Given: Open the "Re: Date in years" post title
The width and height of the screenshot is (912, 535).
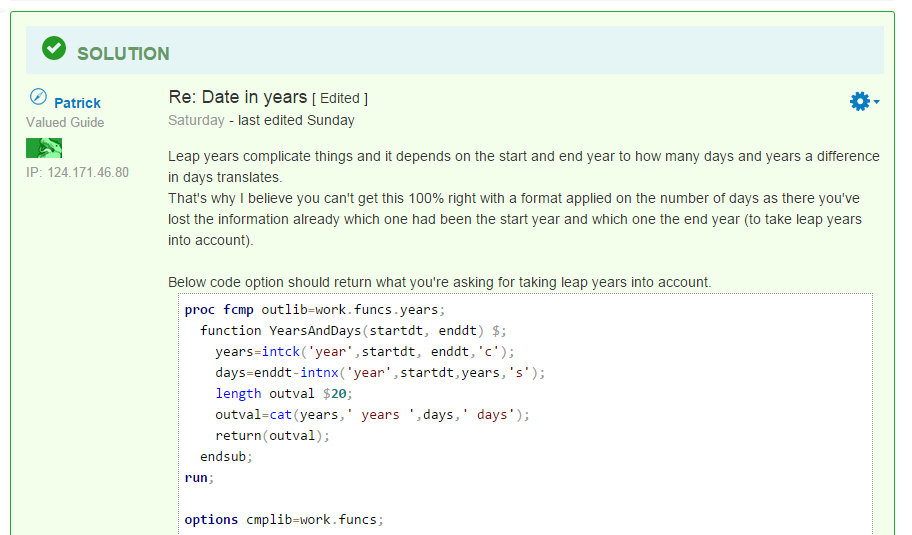Looking at the screenshot, I should [x=237, y=97].
